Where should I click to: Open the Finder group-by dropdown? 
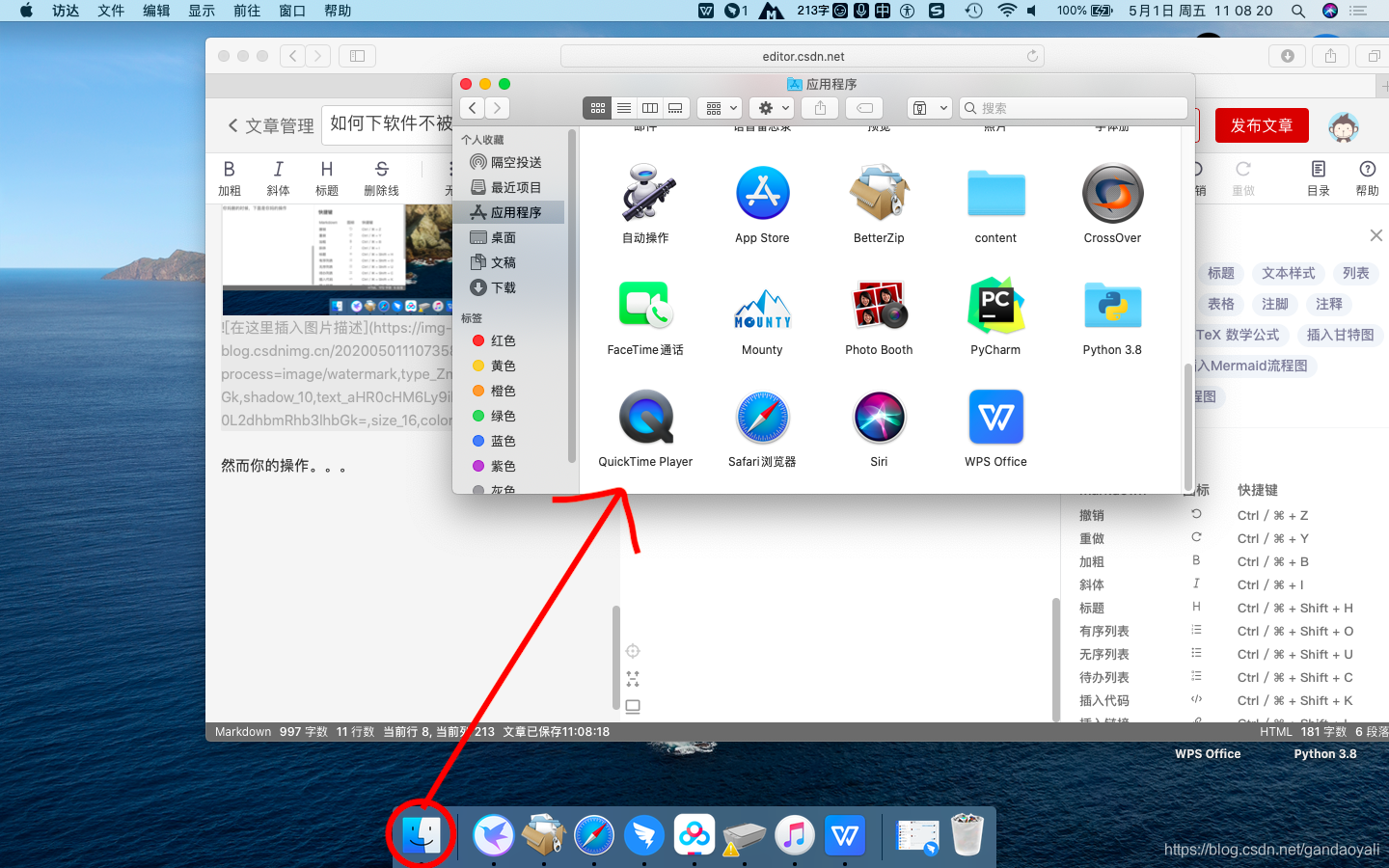(x=720, y=108)
